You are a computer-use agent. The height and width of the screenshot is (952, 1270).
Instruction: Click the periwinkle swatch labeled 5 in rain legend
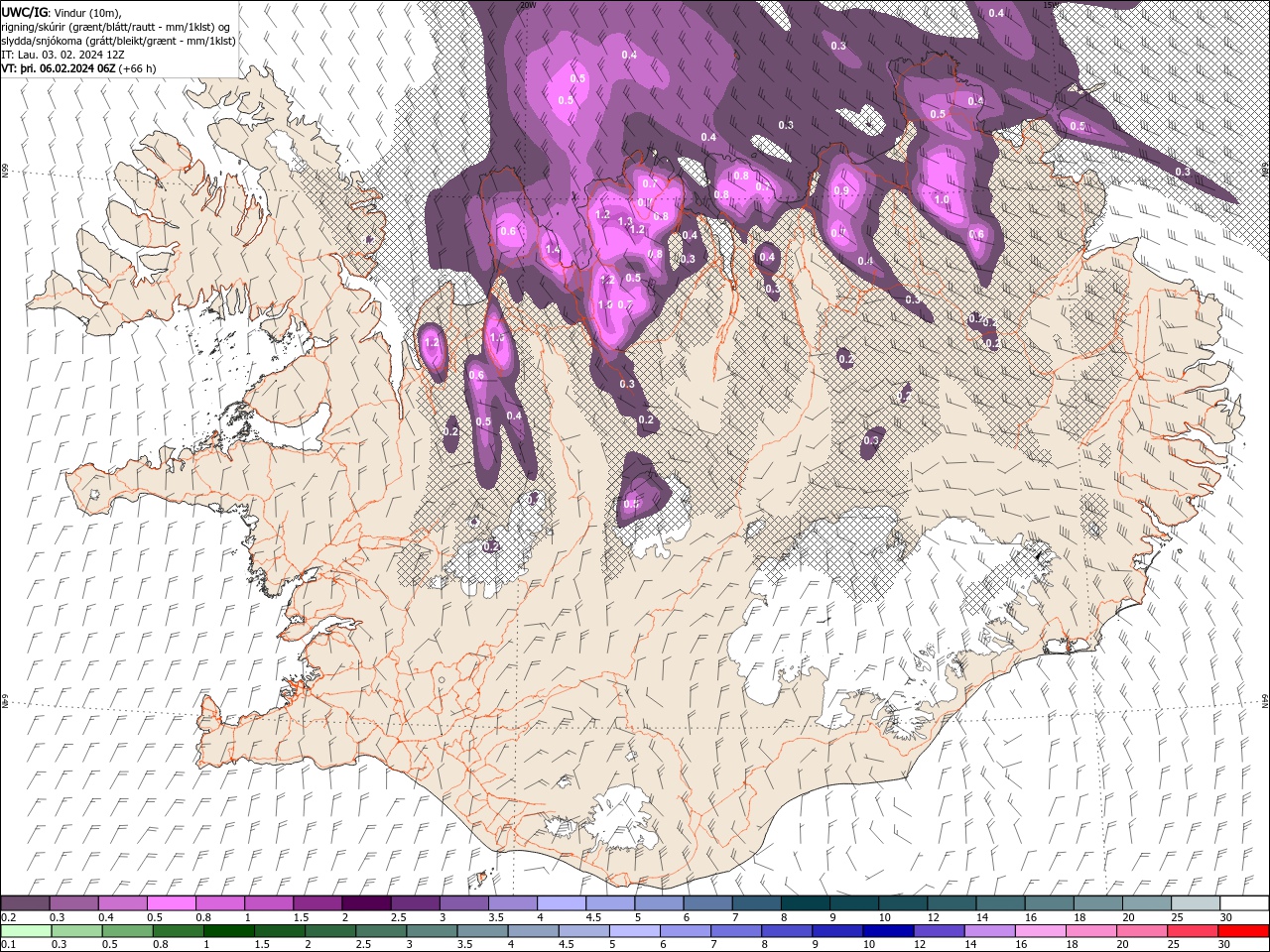tap(634, 931)
